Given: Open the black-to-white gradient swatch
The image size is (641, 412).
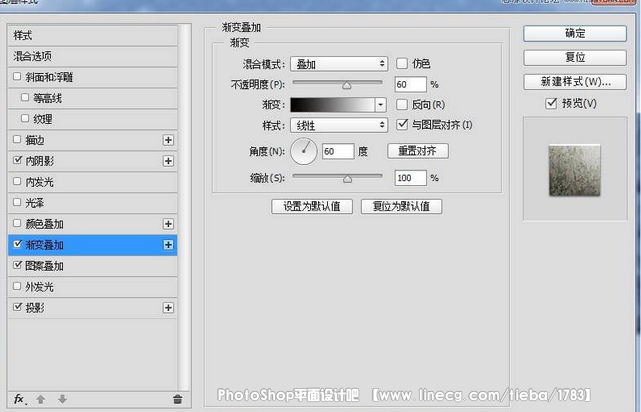Looking at the screenshot, I should coord(333,105).
